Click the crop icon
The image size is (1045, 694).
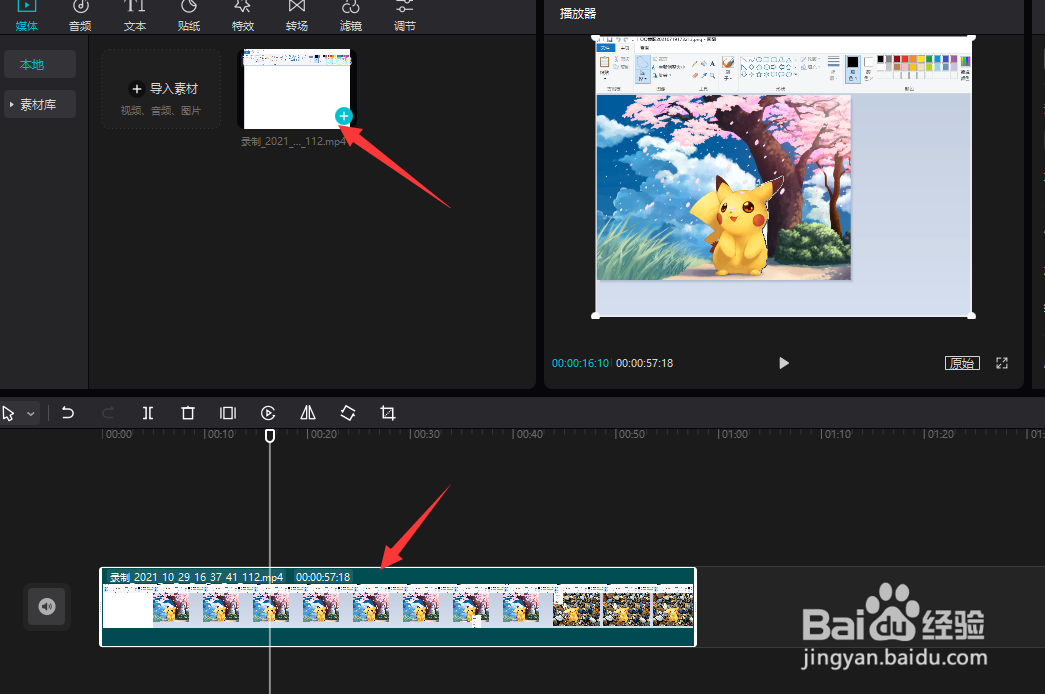(x=388, y=413)
